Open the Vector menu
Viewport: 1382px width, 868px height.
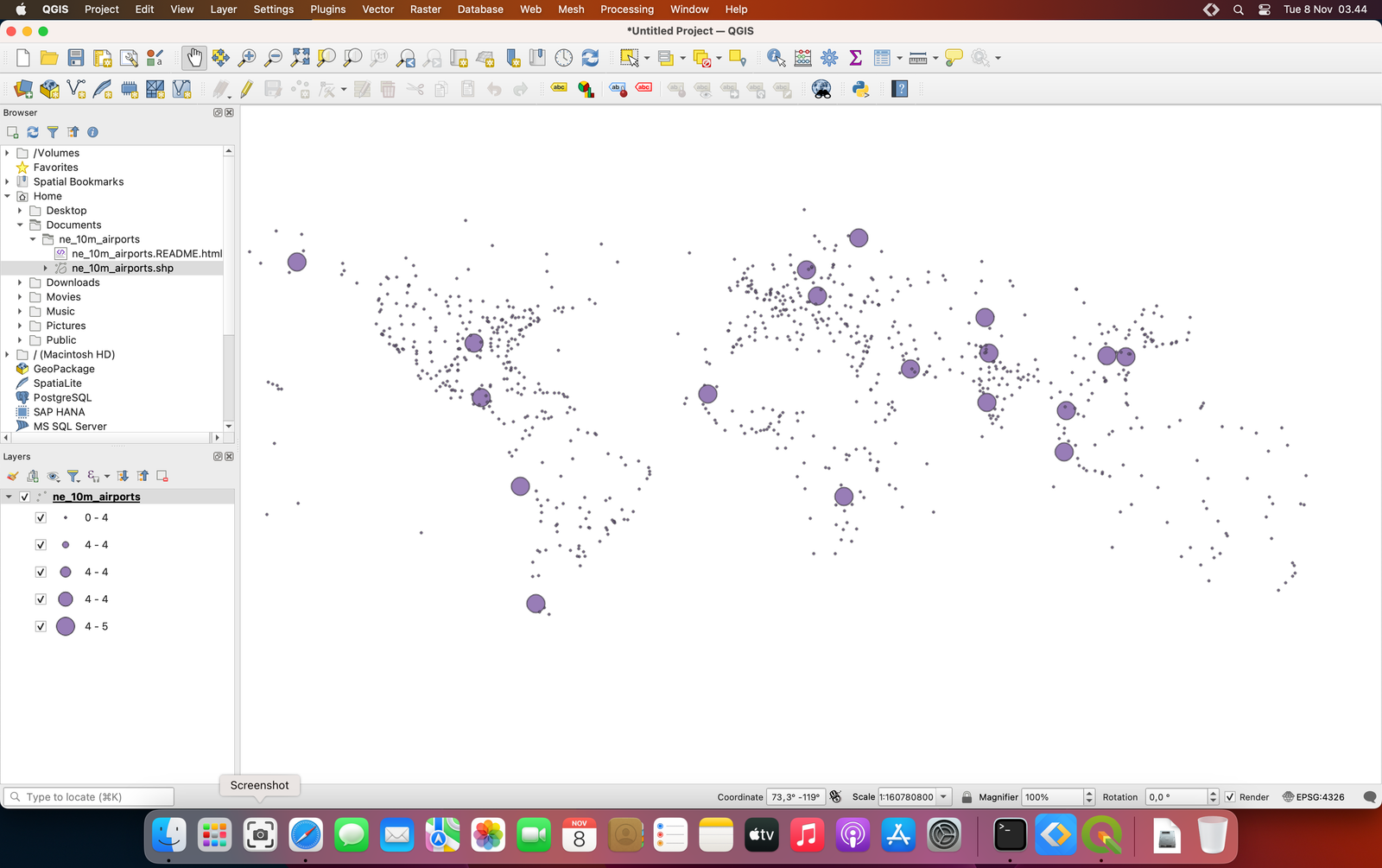pos(377,10)
